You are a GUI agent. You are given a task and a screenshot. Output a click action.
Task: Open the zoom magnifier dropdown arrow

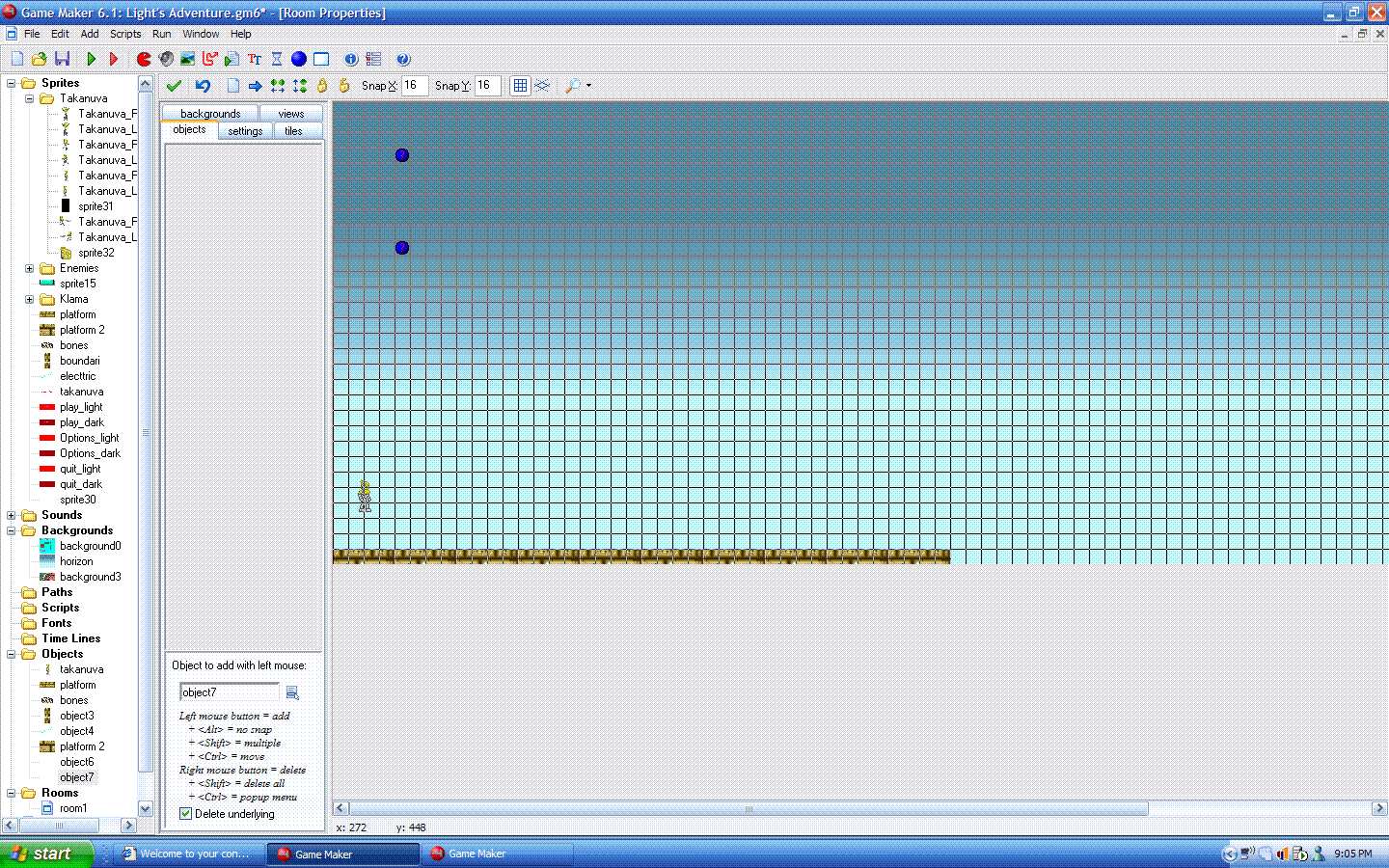click(x=588, y=86)
